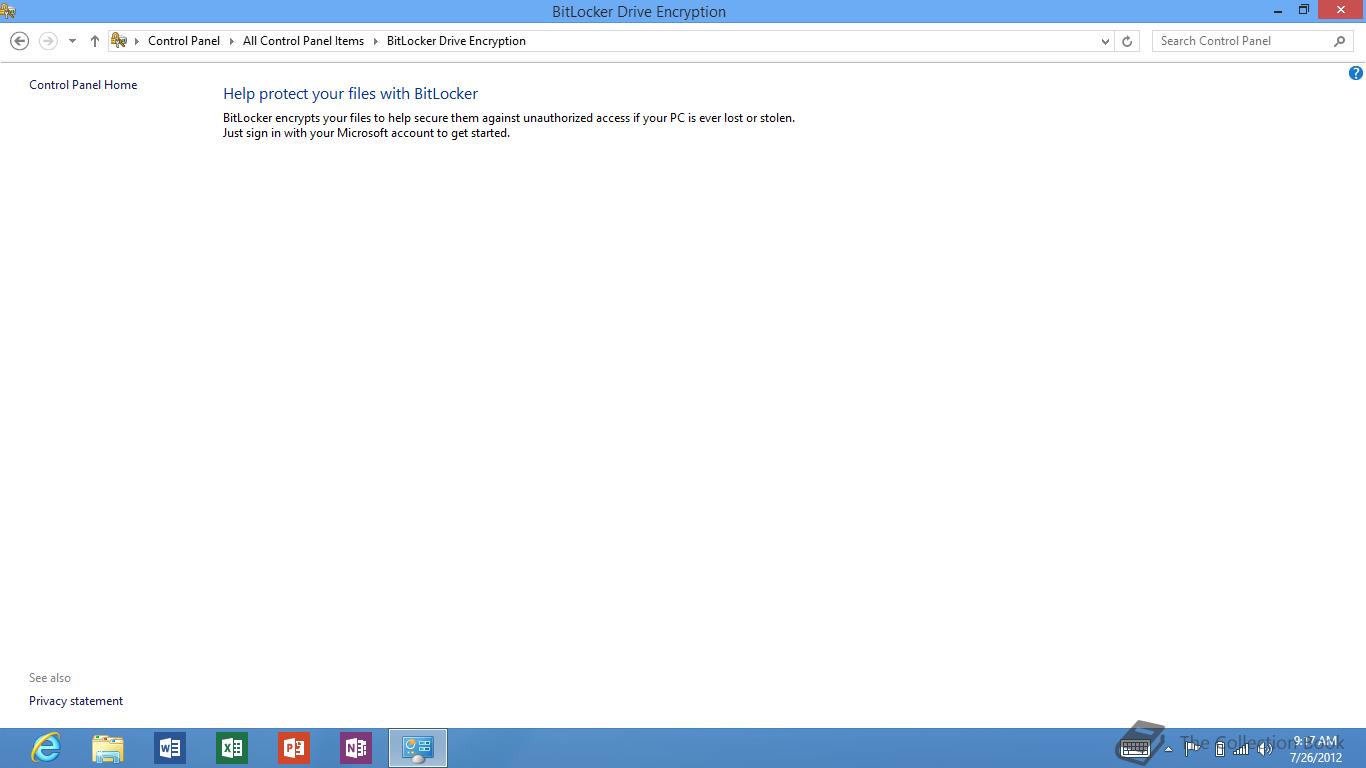The width and height of the screenshot is (1366, 768).
Task: Restore down the BitLocker window
Action: pos(1304,10)
